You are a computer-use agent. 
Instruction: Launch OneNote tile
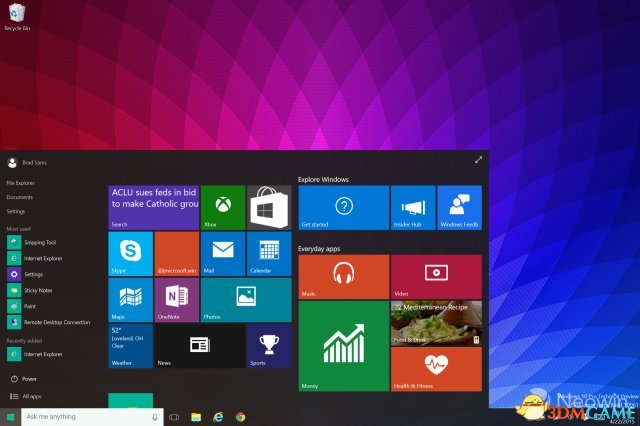177,300
